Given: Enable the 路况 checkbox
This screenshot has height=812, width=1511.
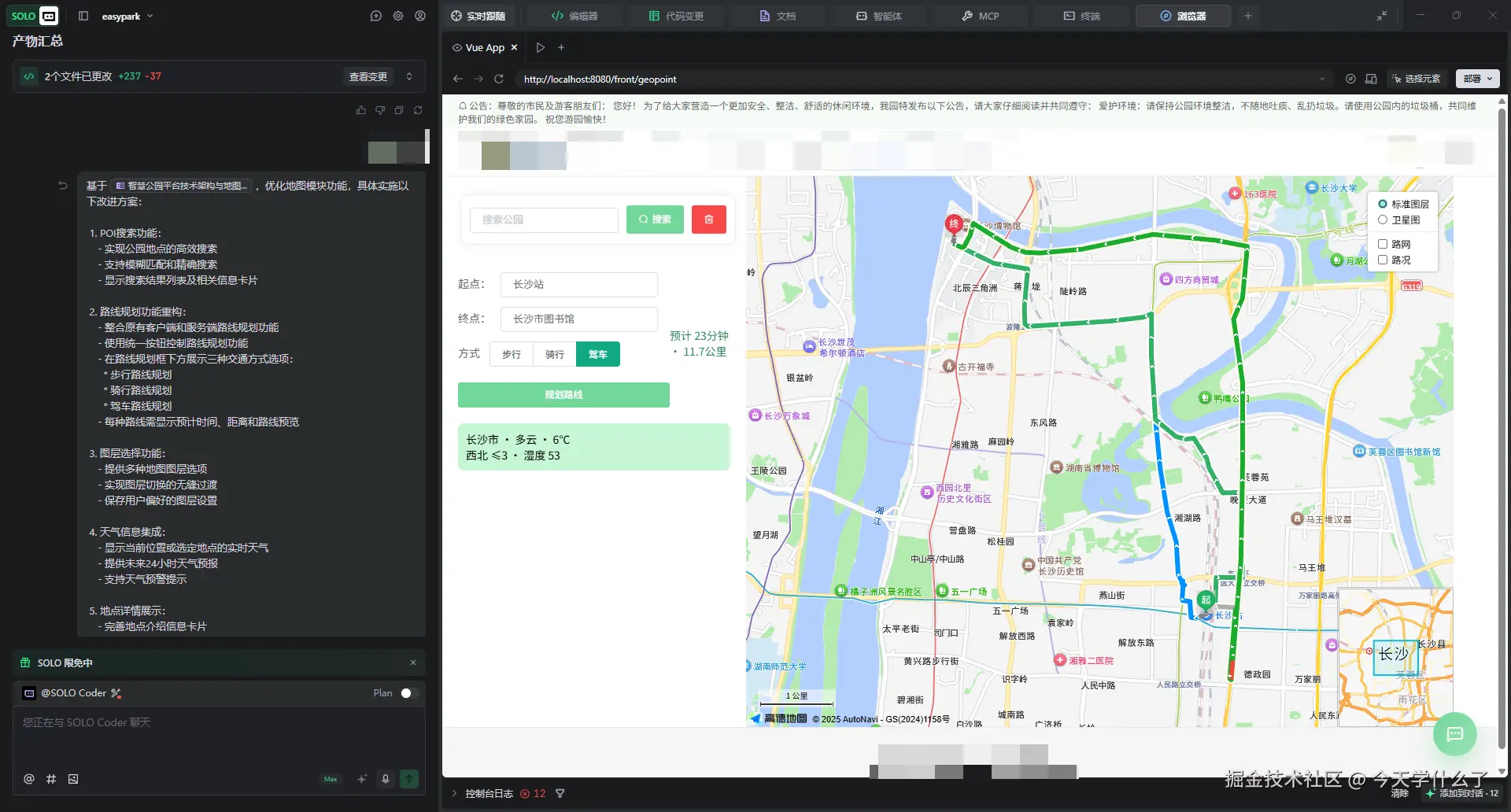Looking at the screenshot, I should point(1383,260).
